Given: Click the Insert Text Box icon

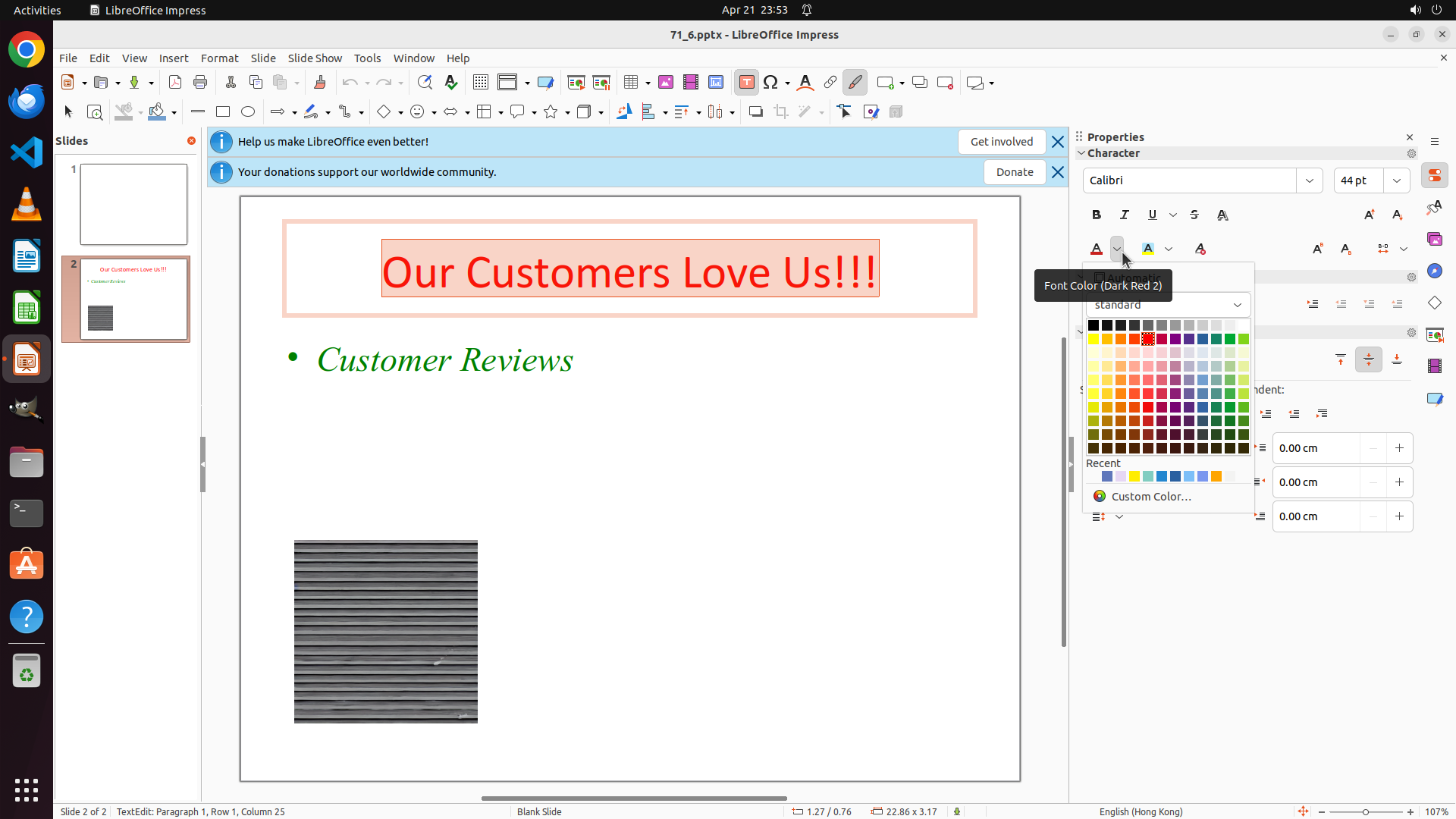Looking at the screenshot, I should 746,83.
